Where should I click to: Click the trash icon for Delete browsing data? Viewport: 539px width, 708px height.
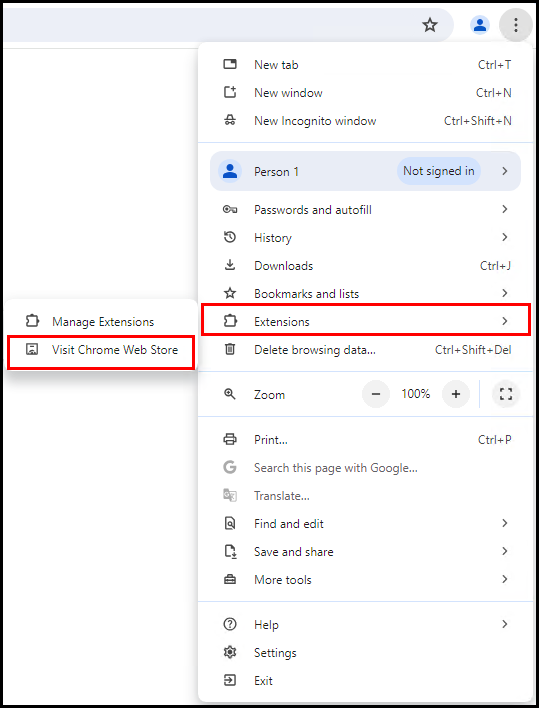click(230, 349)
